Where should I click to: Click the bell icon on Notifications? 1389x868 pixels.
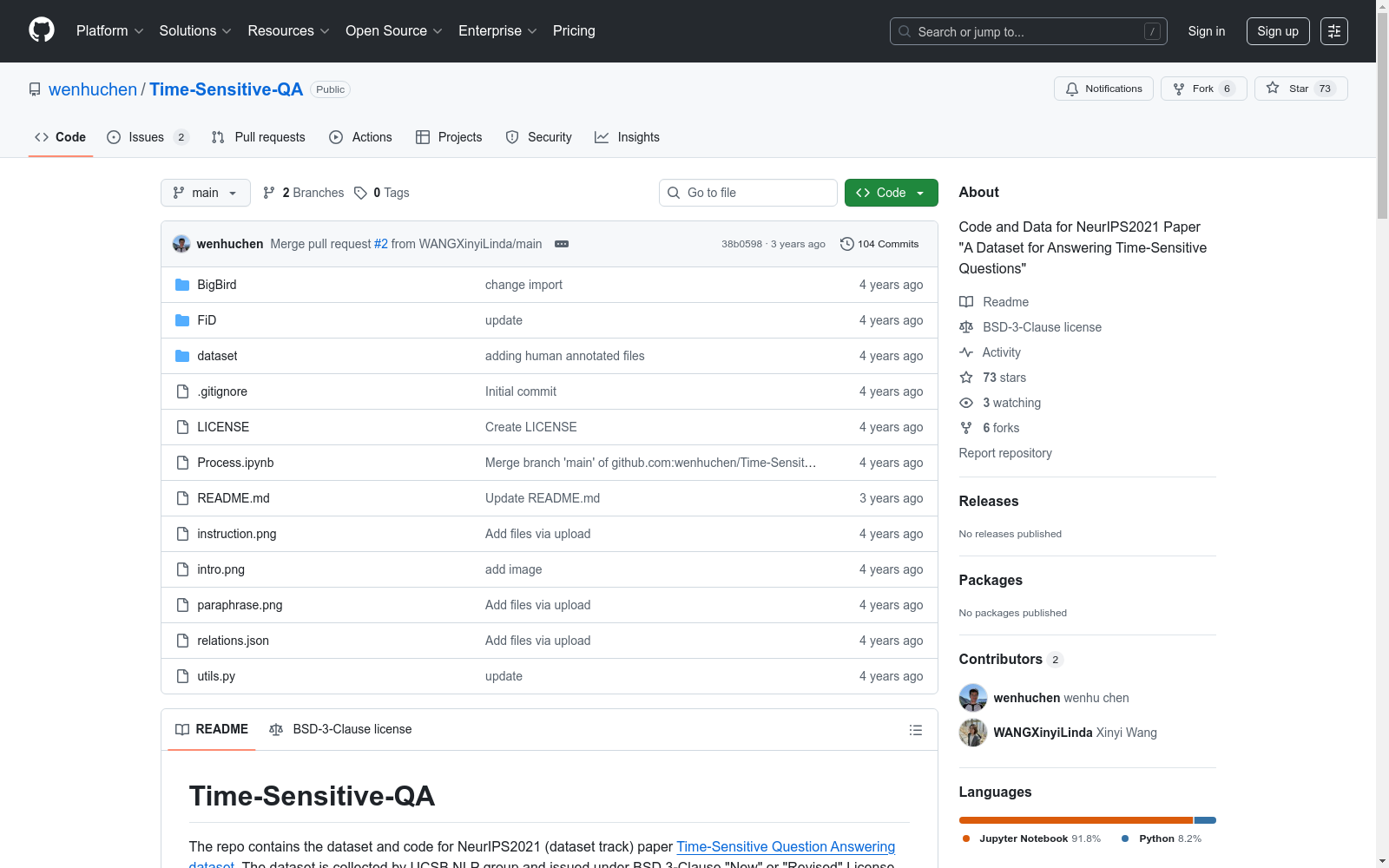coord(1072,89)
